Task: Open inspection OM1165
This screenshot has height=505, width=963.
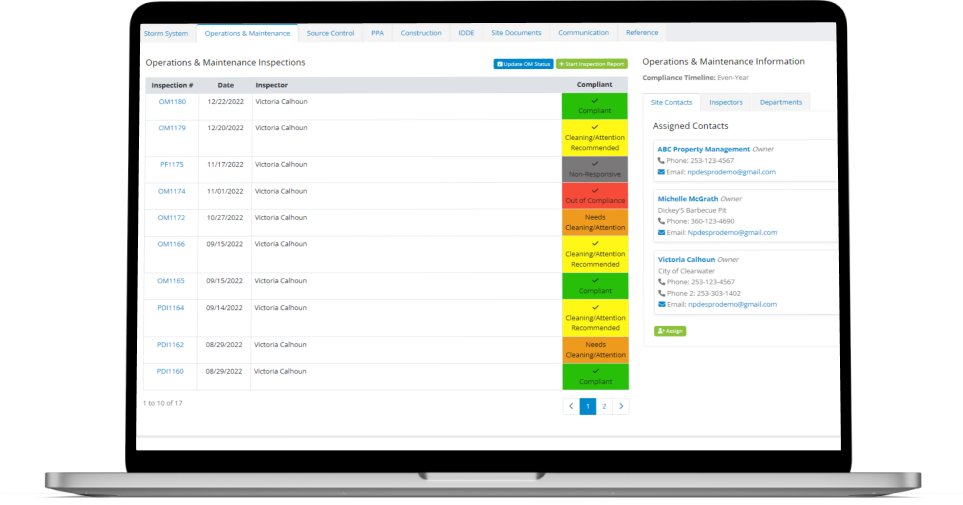Action: point(171,281)
